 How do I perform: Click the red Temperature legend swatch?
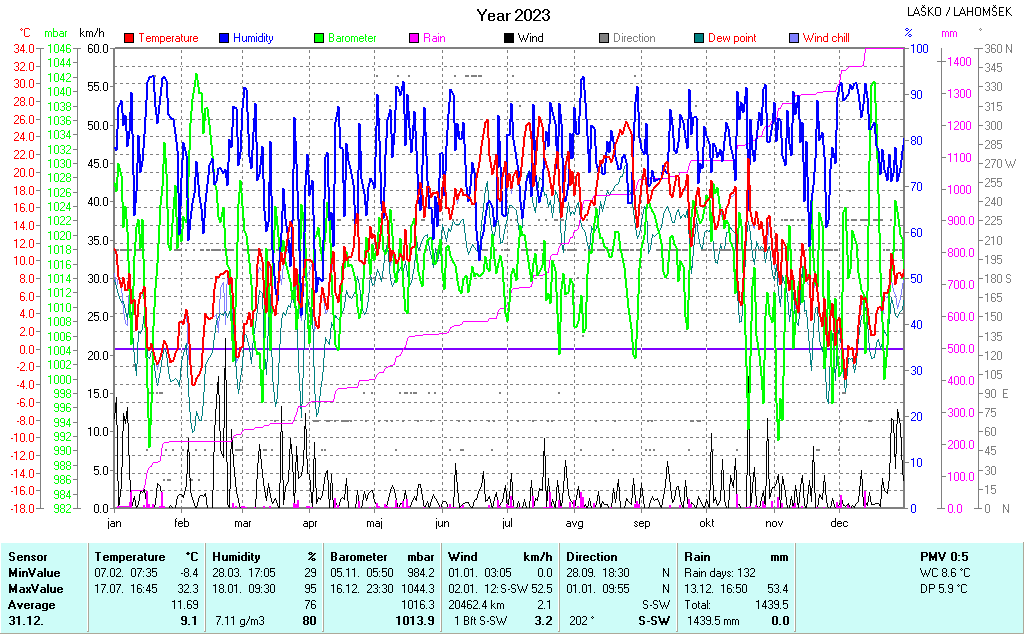[x=130, y=38]
